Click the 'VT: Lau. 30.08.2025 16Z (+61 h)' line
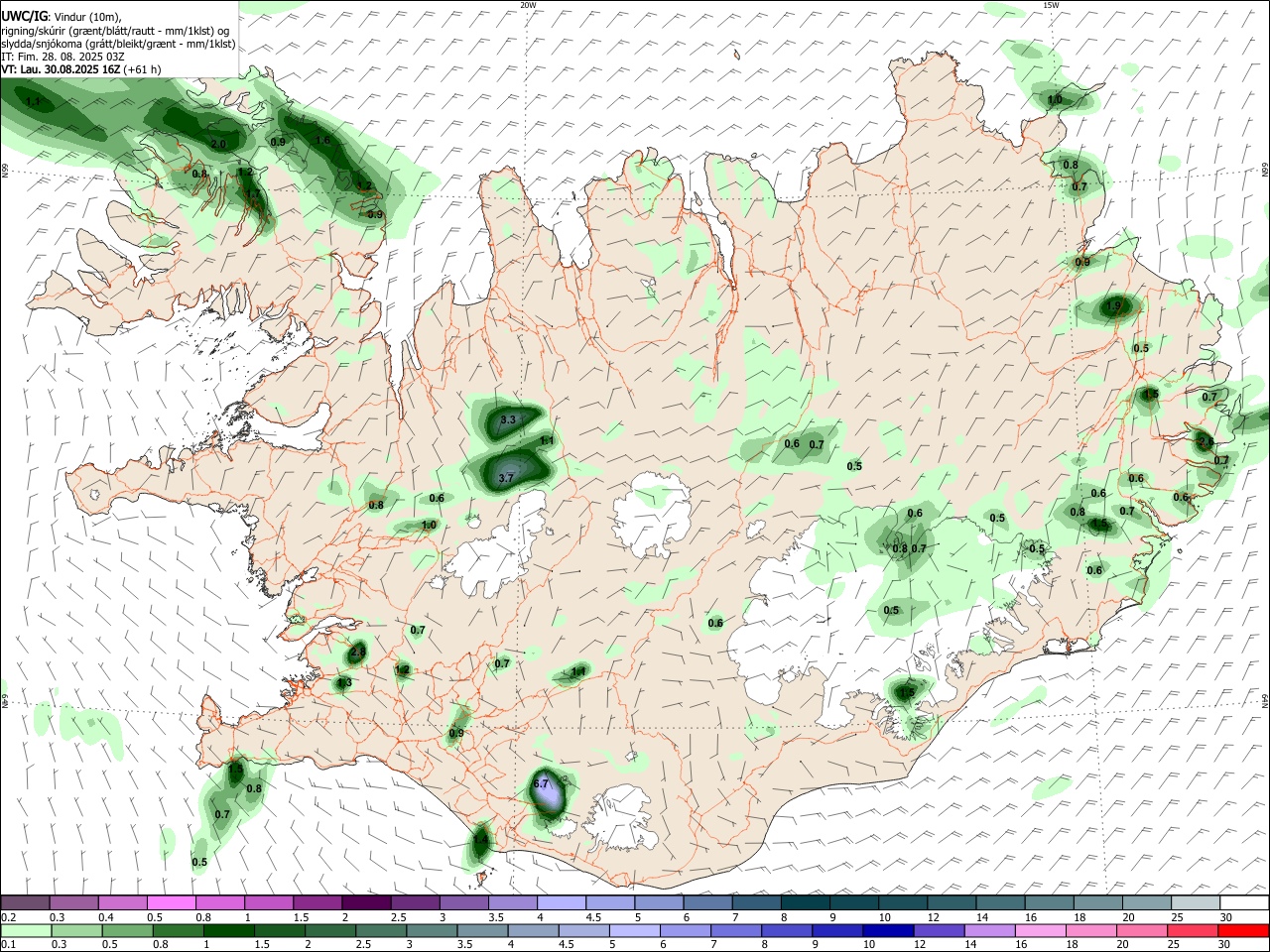Image resolution: width=1270 pixels, height=952 pixels. (x=80, y=69)
